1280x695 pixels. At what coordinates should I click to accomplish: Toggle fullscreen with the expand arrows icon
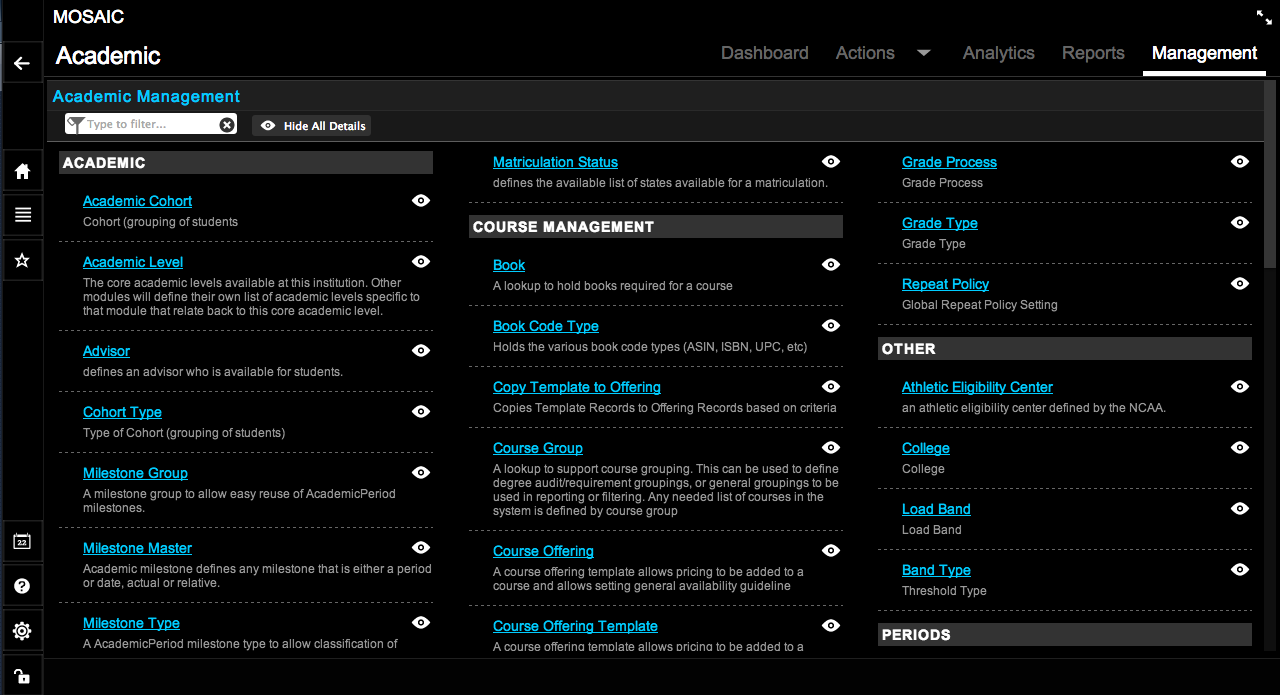(x=1264, y=17)
